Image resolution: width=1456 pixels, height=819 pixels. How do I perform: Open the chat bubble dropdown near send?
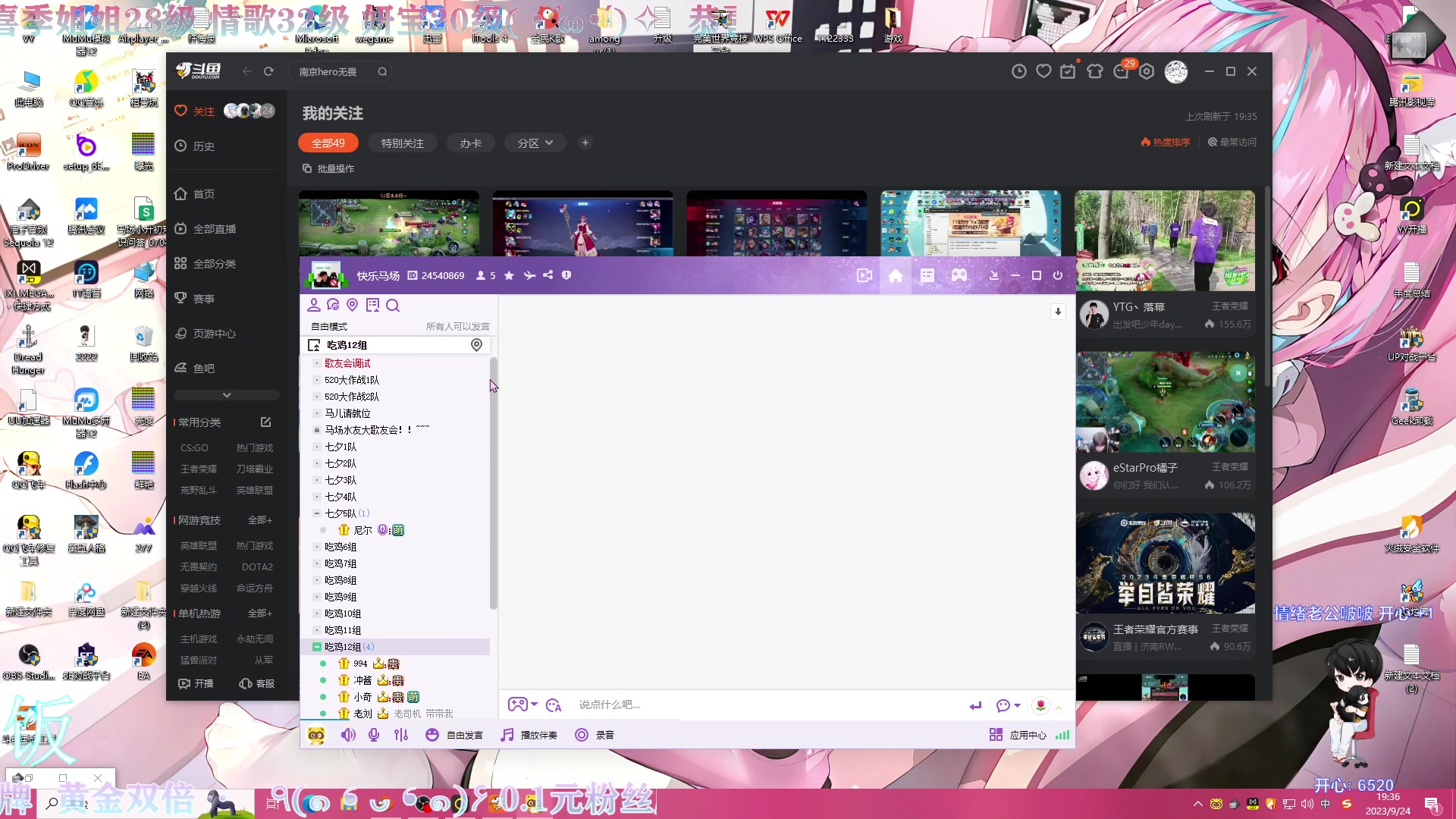tap(1008, 705)
